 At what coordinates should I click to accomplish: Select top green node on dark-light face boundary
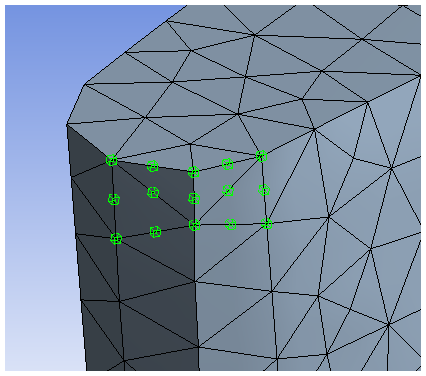tap(193, 172)
